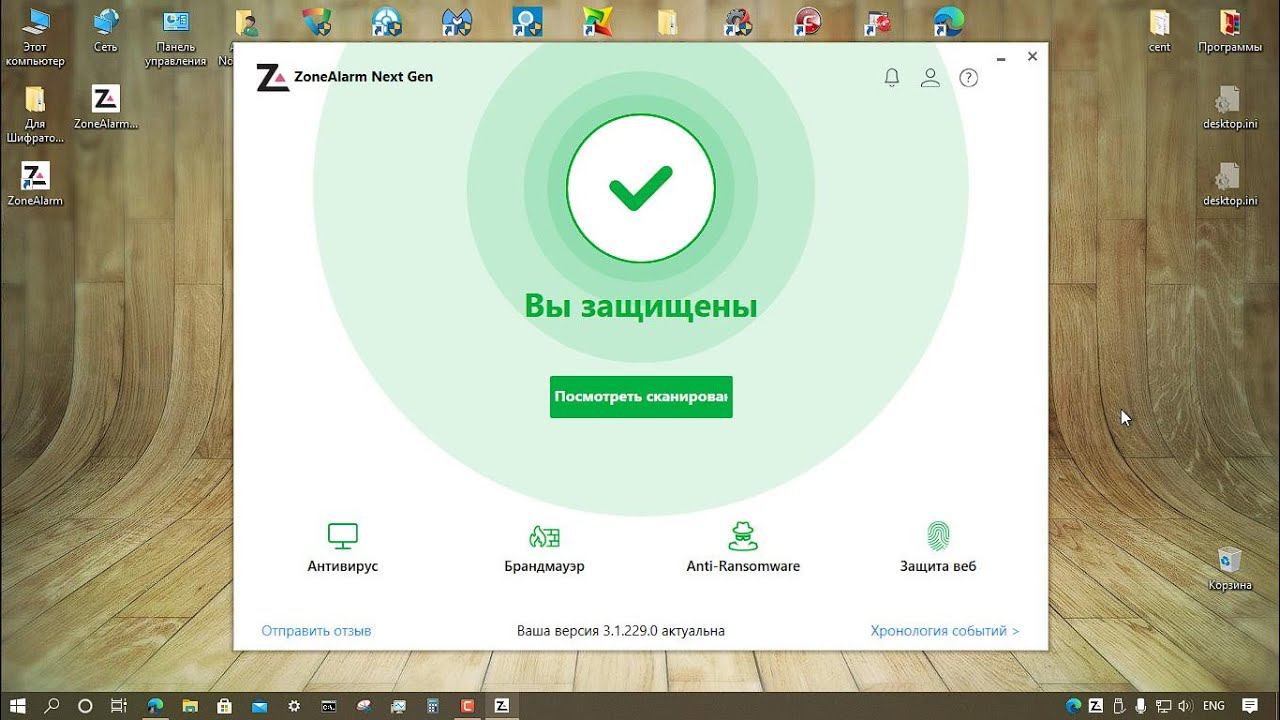1280x720 pixels.
Task: Open the taskbar search magnifier
Action: (52, 706)
